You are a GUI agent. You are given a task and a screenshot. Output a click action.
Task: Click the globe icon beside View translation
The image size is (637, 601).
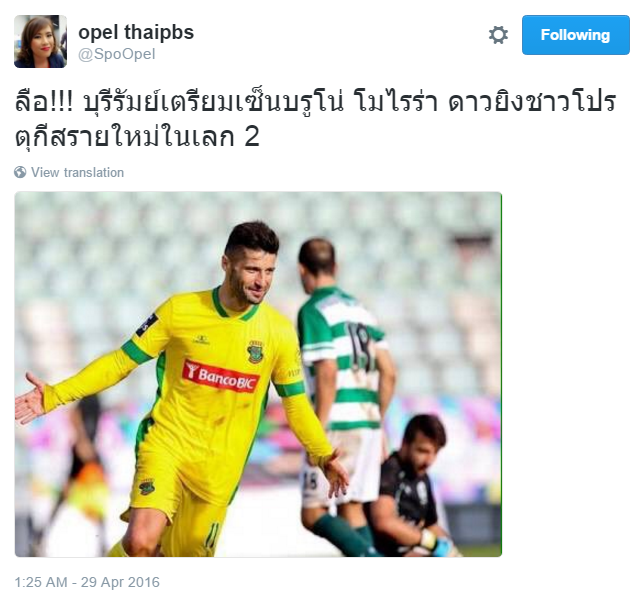(x=20, y=172)
